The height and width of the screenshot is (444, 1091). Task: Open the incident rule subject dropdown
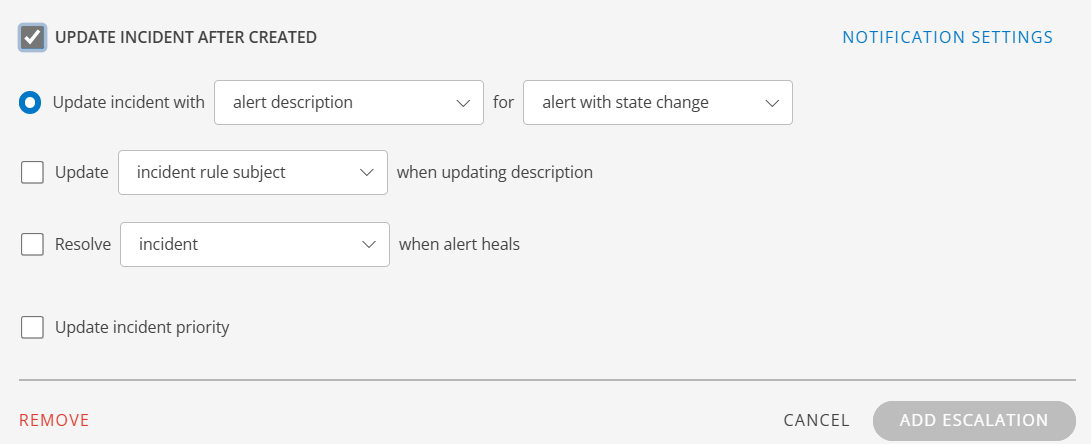[x=240, y=172]
